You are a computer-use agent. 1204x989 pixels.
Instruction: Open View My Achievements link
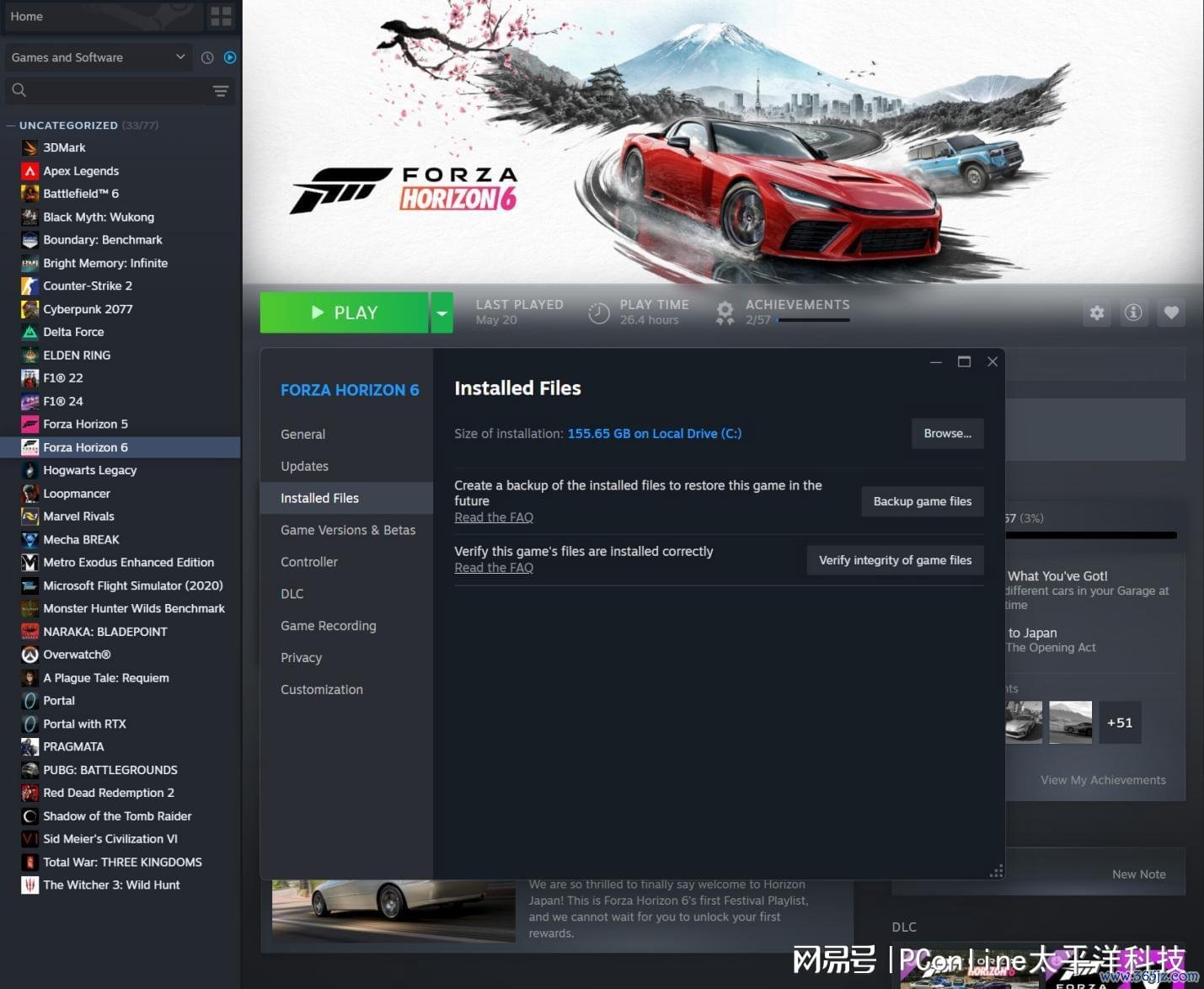click(1103, 780)
